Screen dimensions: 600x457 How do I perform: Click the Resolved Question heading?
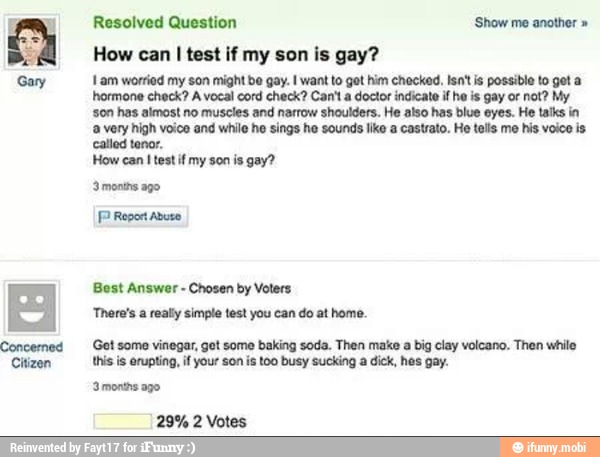click(165, 22)
